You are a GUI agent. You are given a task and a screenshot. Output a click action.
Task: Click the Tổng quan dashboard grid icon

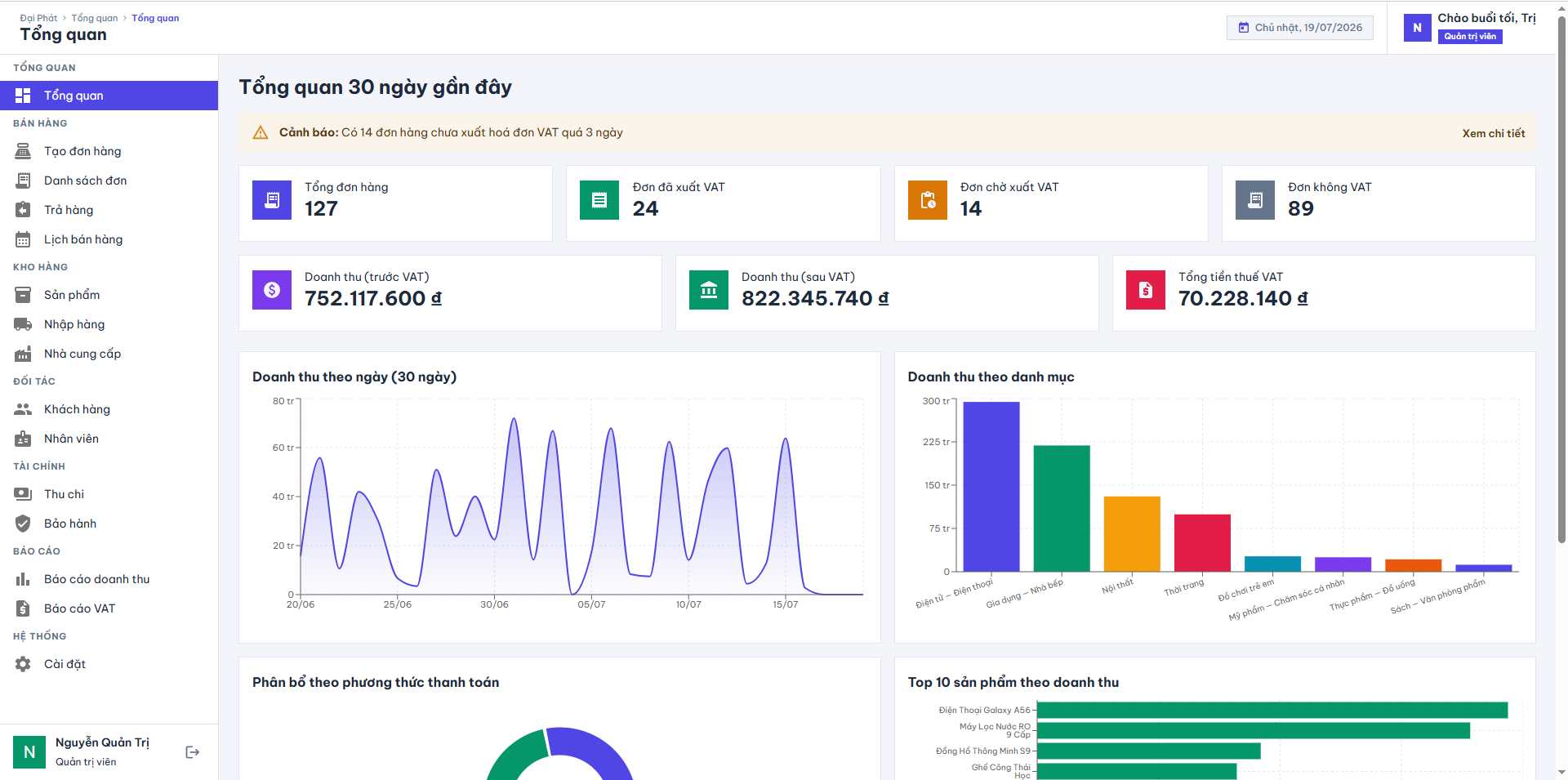(23, 96)
